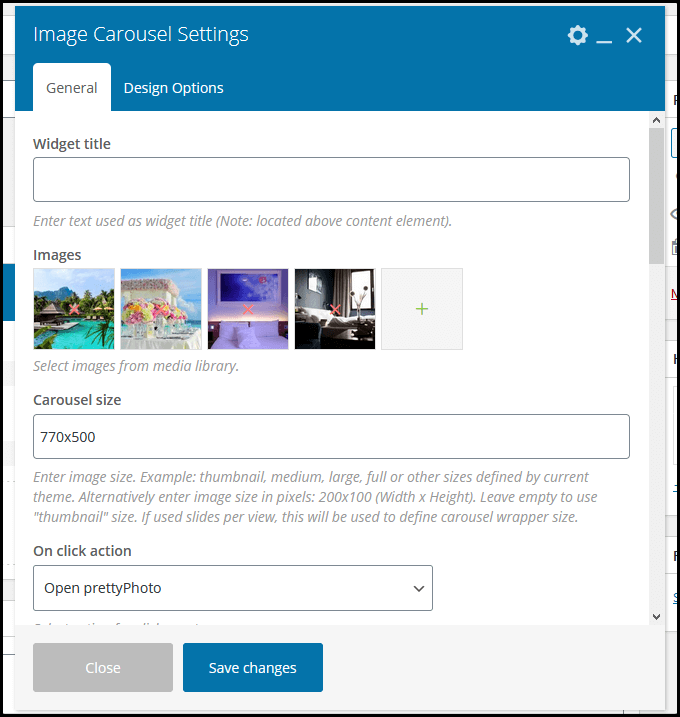
Task: Remove the purple bedroom image
Action: 247,310
